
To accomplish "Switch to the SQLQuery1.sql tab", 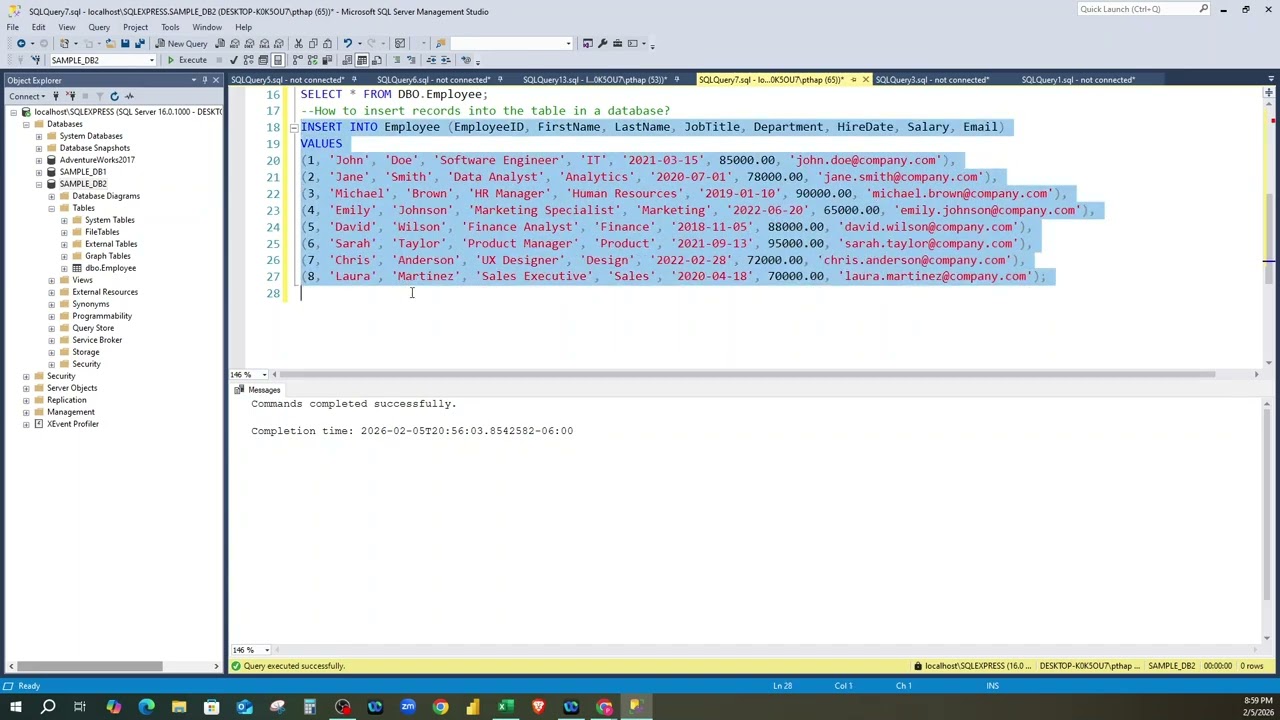I will pos(1078,80).
